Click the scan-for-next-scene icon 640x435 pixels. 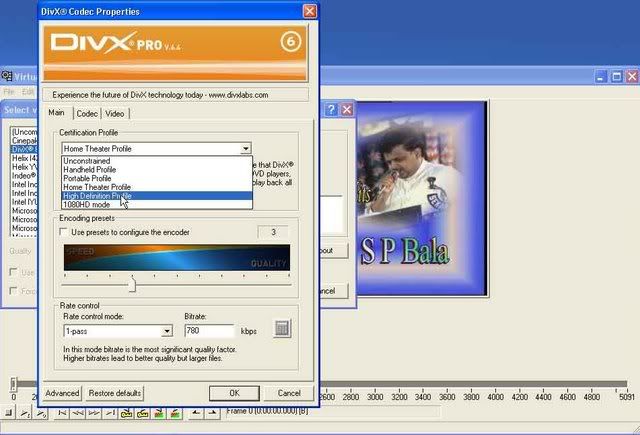(x=175, y=413)
